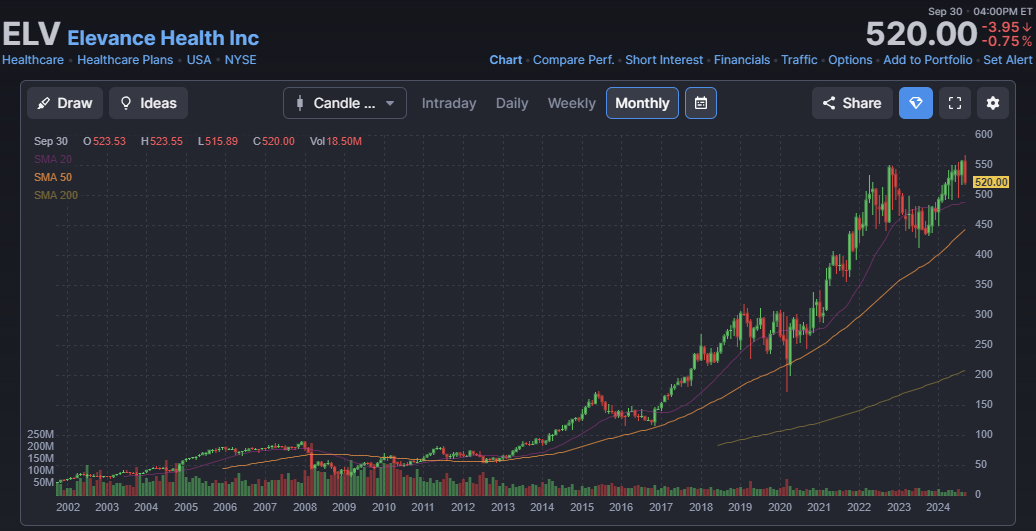Click the 600 price axis label
The height and width of the screenshot is (531, 1036).
[x=984, y=134]
